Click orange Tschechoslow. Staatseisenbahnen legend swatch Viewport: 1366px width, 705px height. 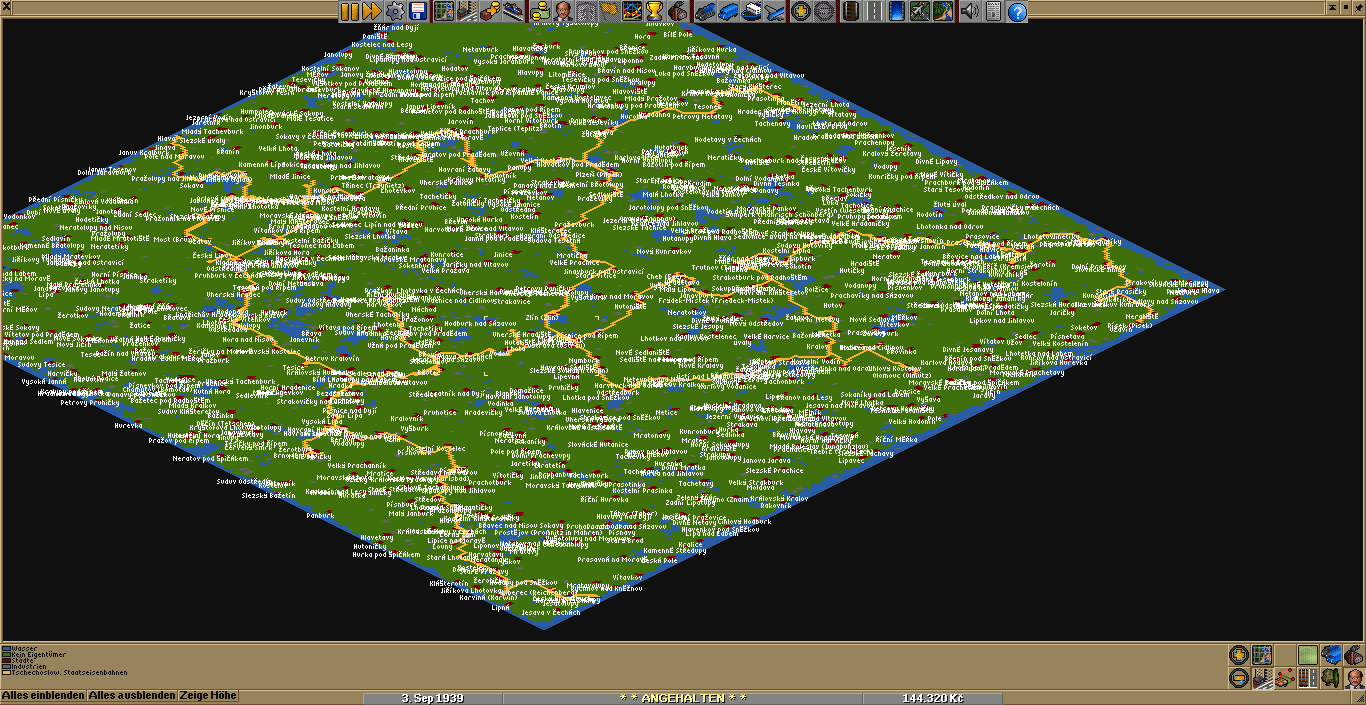tap(5, 673)
